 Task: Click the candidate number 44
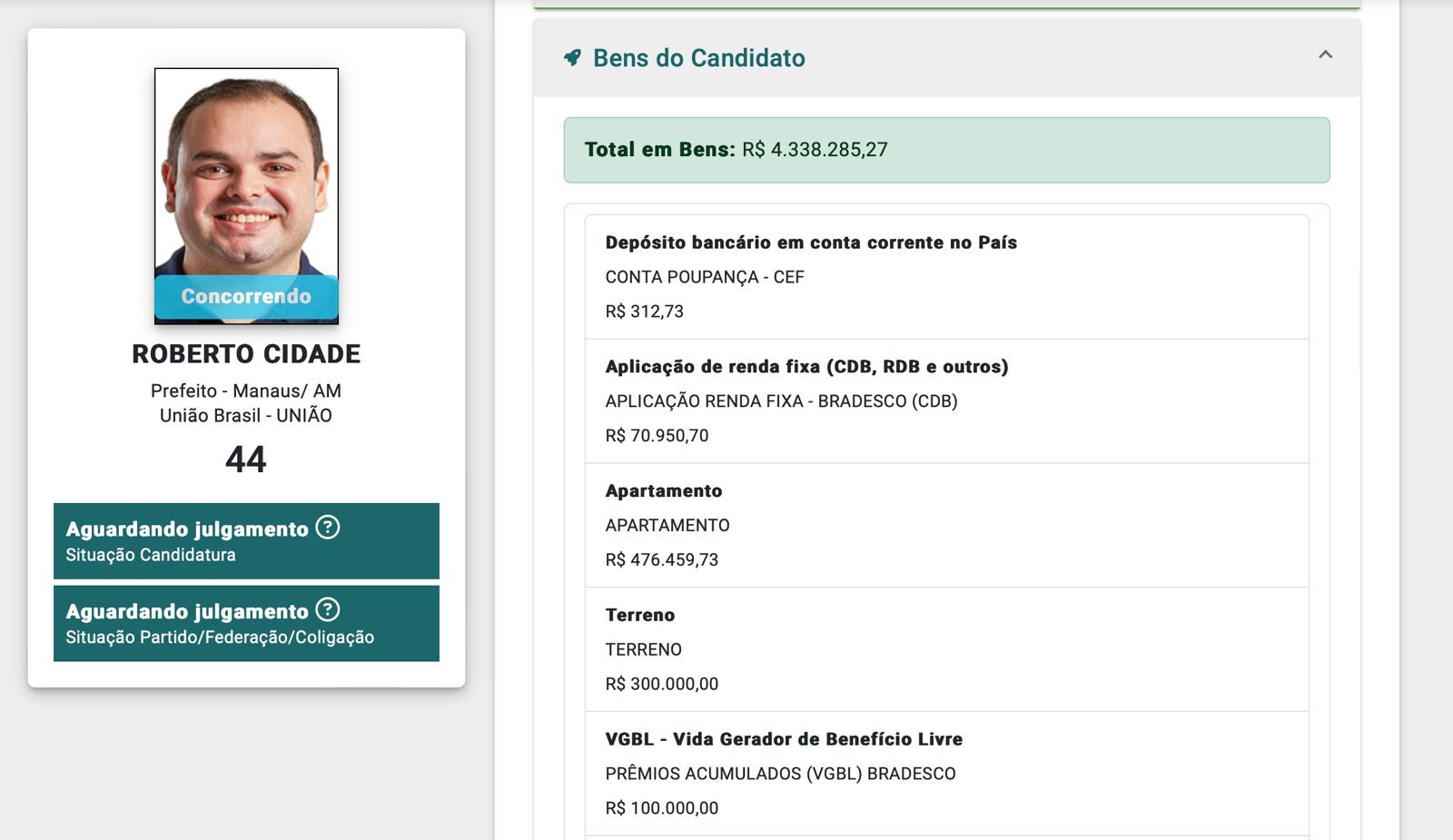pyautogui.click(x=246, y=460)
